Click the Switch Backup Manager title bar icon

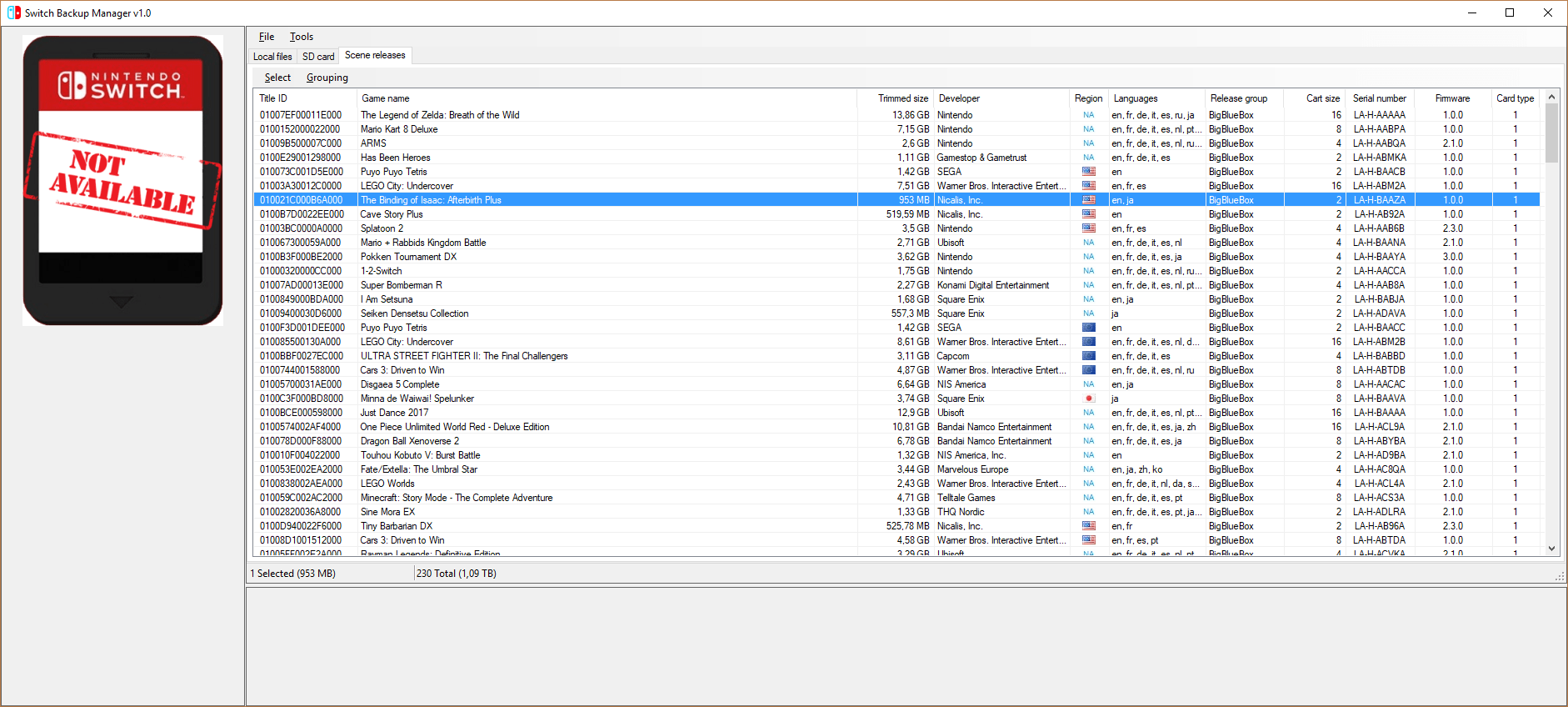pyautogui.click(x=13, y=13)
